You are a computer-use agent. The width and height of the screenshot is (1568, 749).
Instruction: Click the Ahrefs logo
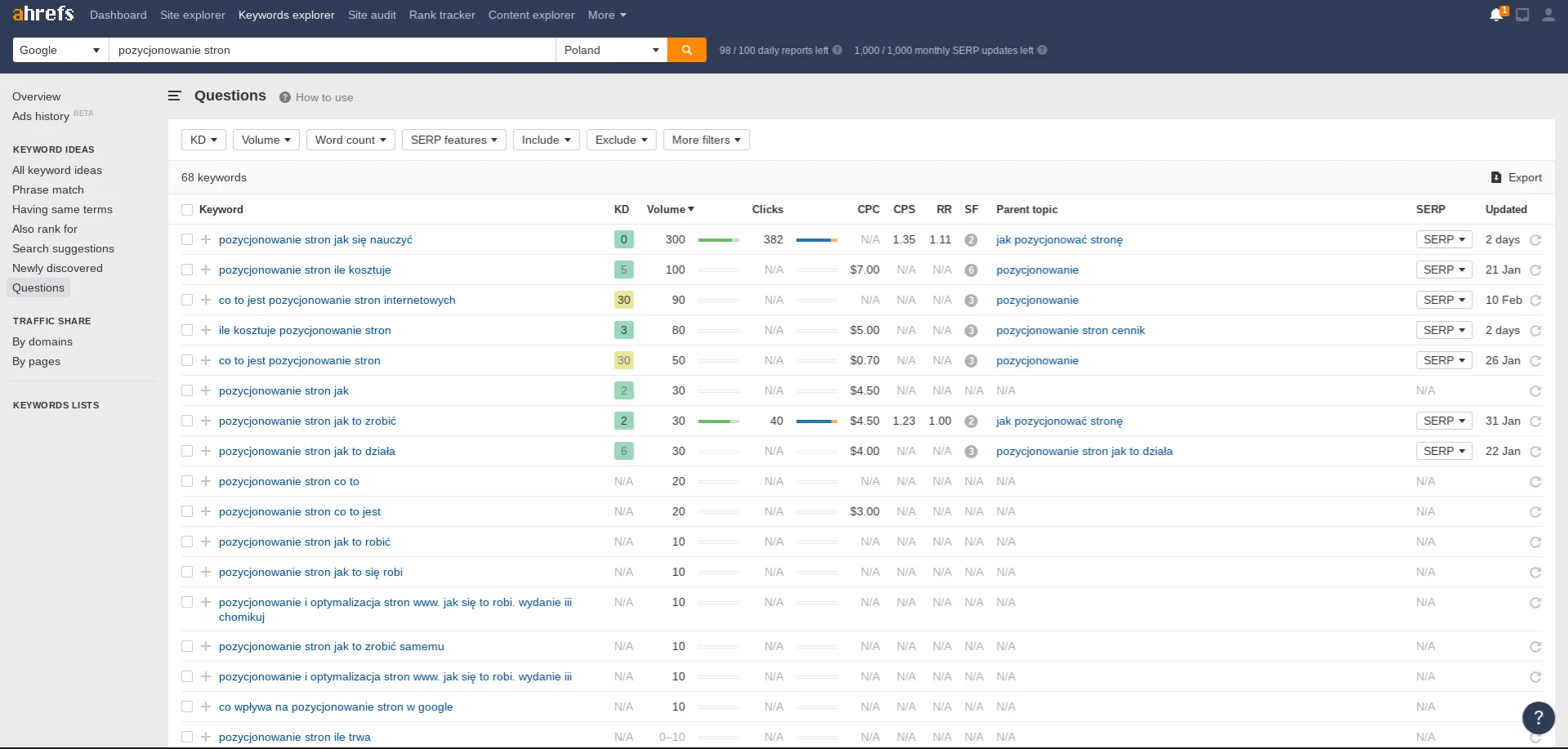[43, 14]
